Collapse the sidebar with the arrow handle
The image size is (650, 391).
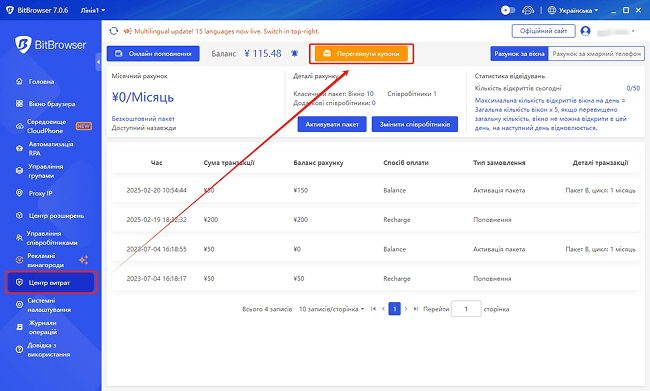click(x=98, y=62)
